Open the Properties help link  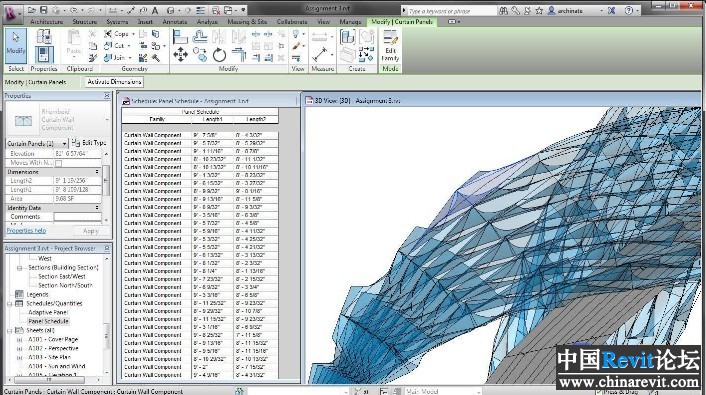(x=26, y=231)
